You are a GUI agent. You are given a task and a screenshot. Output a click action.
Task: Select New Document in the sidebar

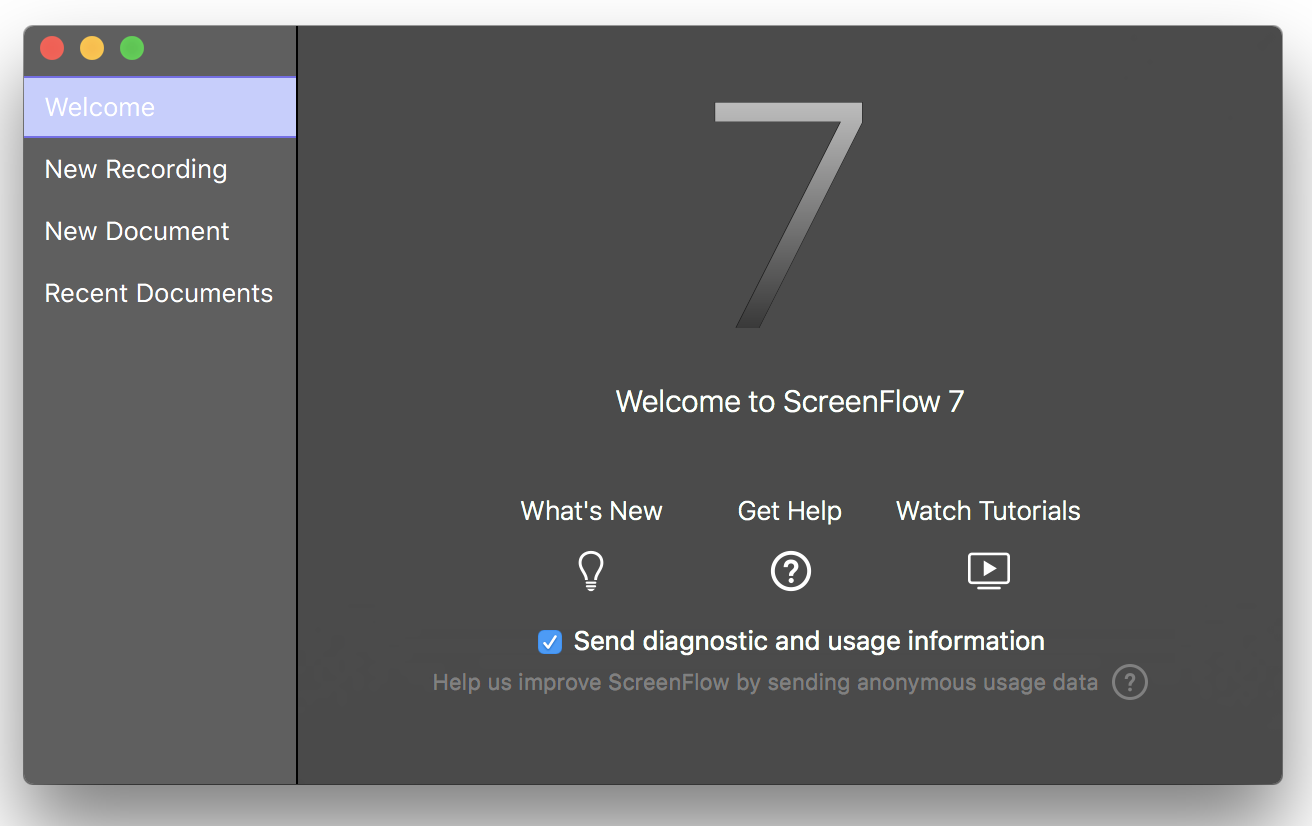[x=136, y=231]
